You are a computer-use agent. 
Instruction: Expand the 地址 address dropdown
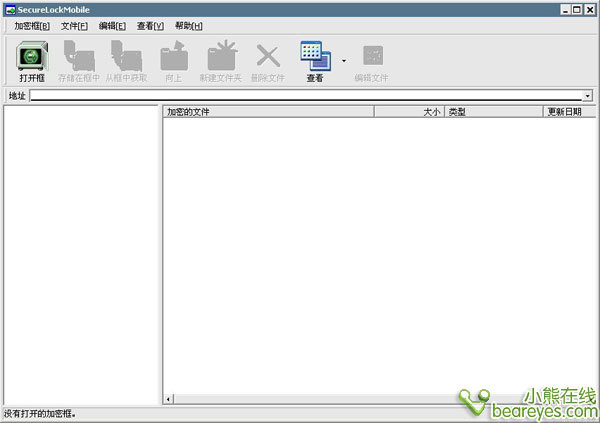(587, 96)
